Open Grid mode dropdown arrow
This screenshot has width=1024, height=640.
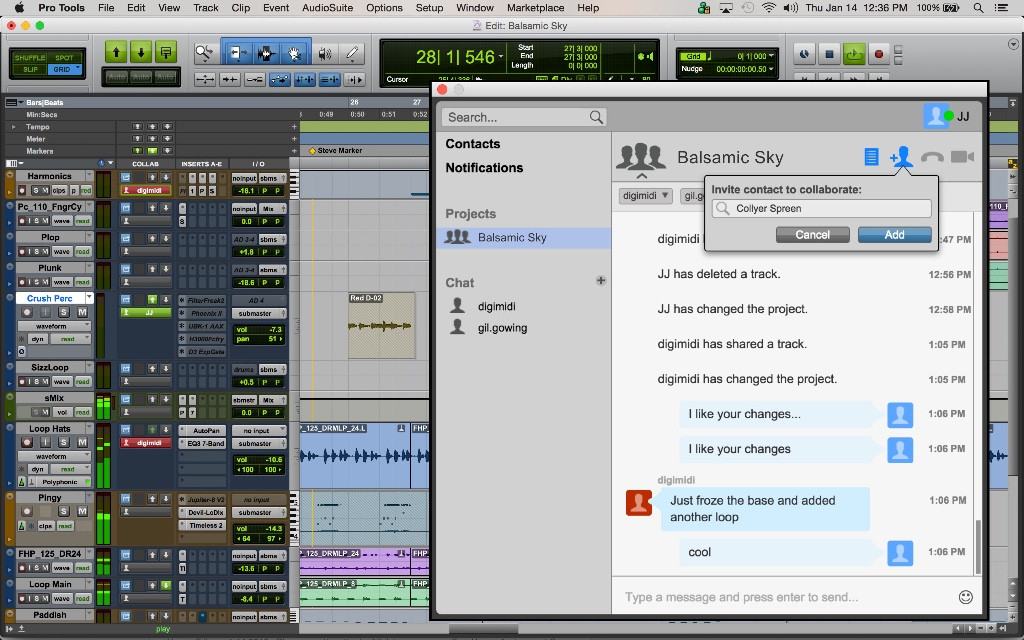(78, 67)
